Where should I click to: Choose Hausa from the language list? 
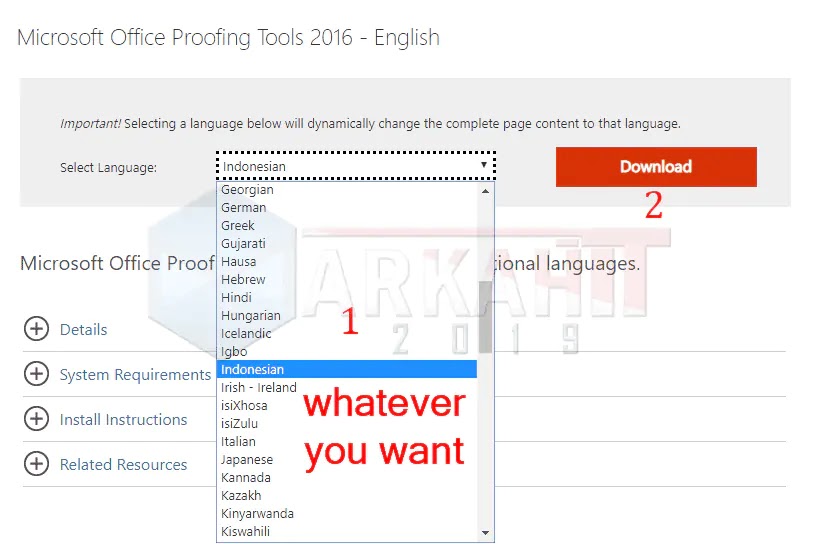pyautogui.click(x=347, y=262)
